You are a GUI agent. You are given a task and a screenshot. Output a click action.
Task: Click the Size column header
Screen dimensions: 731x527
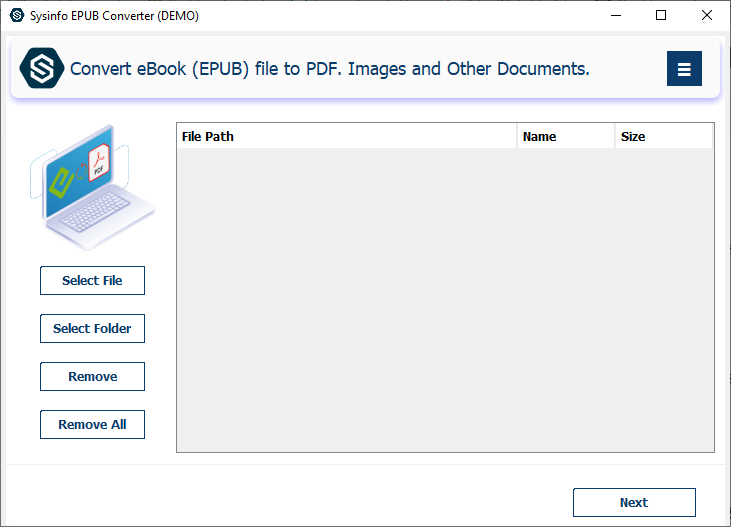click(x=663, y=137)
